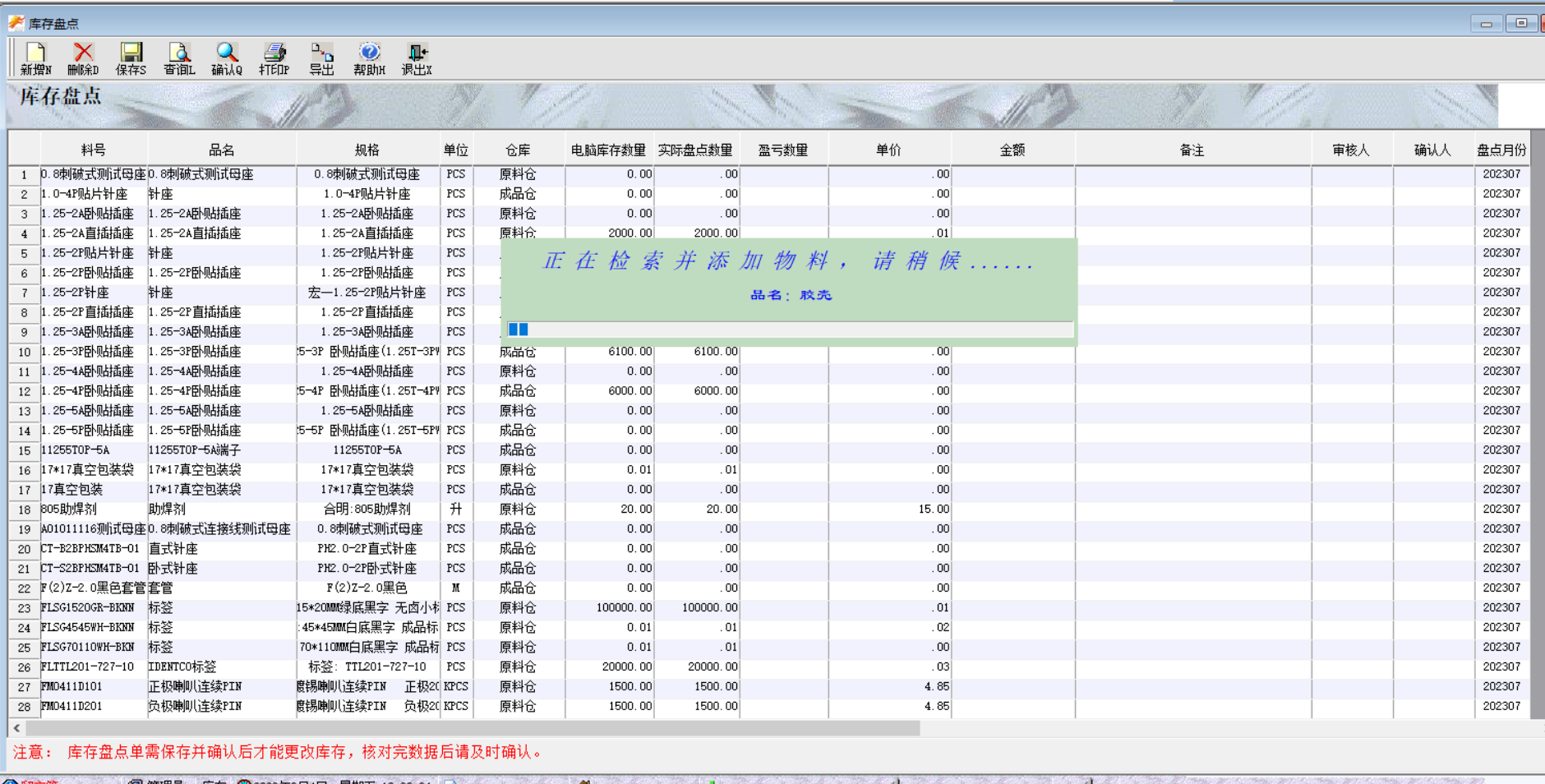
Task: Click the 仓库 column header
Action: click(x=518, y=150)
